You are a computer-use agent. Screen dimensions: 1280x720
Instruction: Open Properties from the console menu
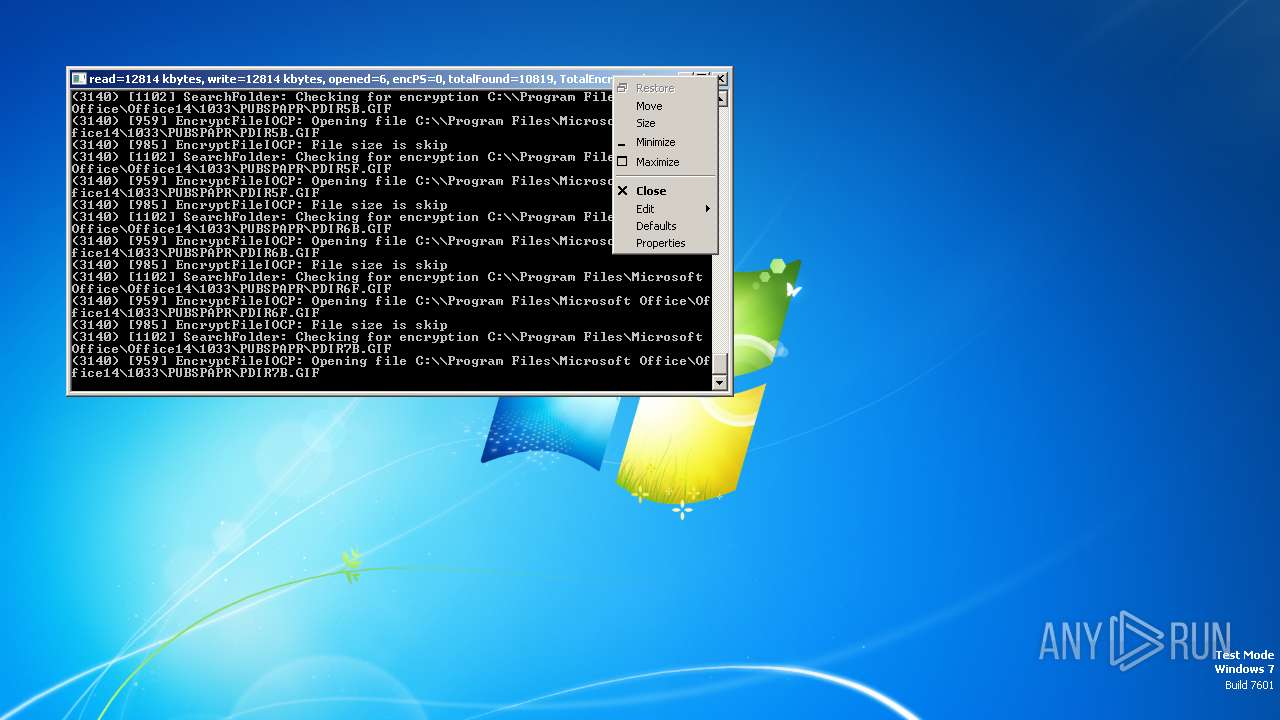pyautogui.click(x=665, y=243)
